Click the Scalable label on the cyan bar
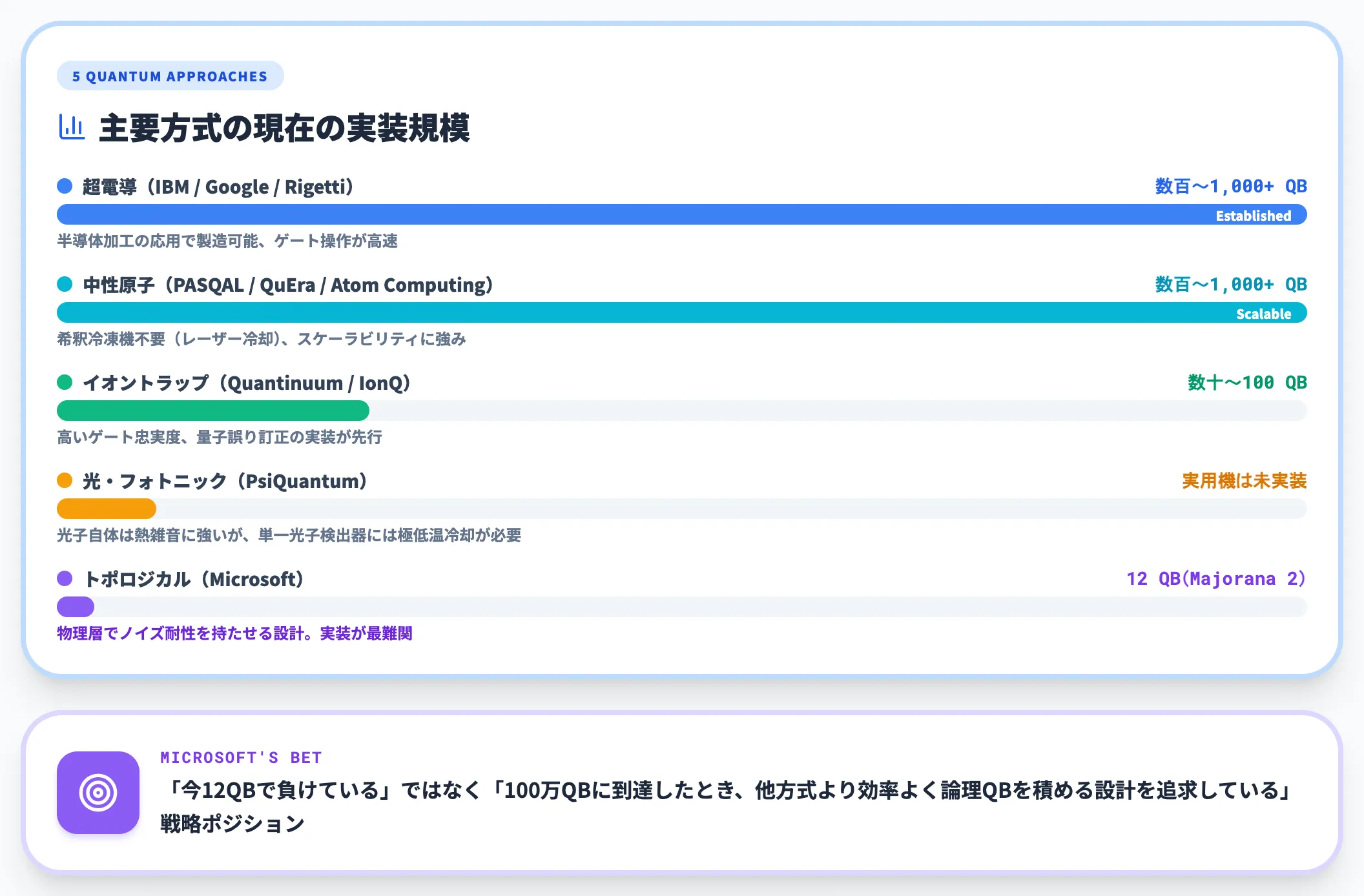Screen dimensions: 1364x896 pyautogui.click(x=1264, y=314)
